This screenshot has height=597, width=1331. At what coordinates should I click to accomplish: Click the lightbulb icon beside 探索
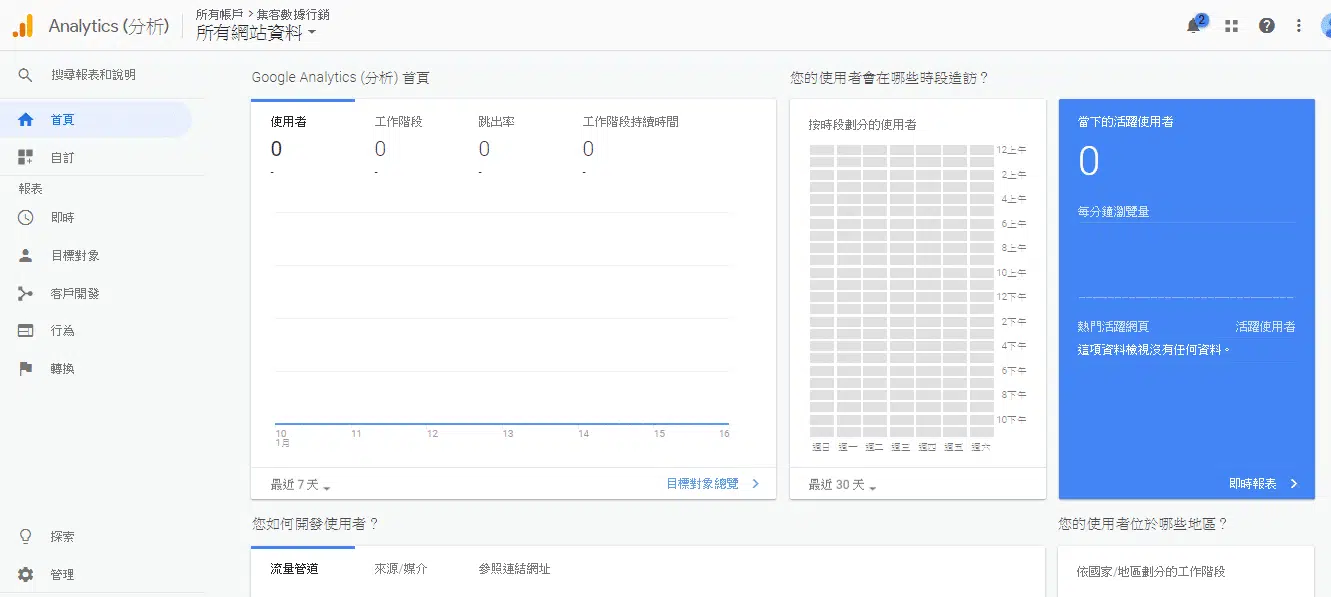pyautogui.click(x=26, y=537)
